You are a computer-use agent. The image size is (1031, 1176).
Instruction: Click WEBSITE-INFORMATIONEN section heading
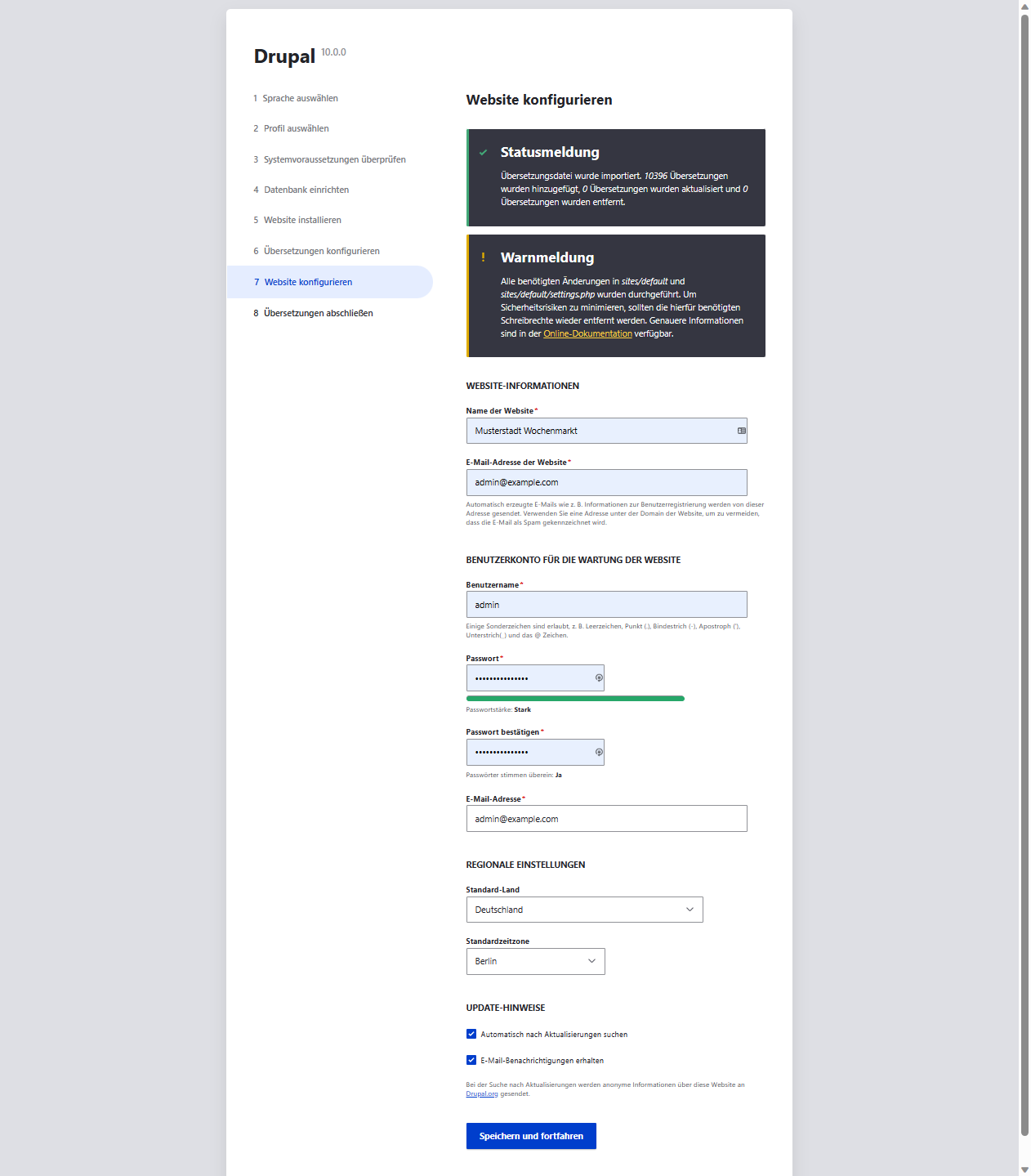click(523, 386)
